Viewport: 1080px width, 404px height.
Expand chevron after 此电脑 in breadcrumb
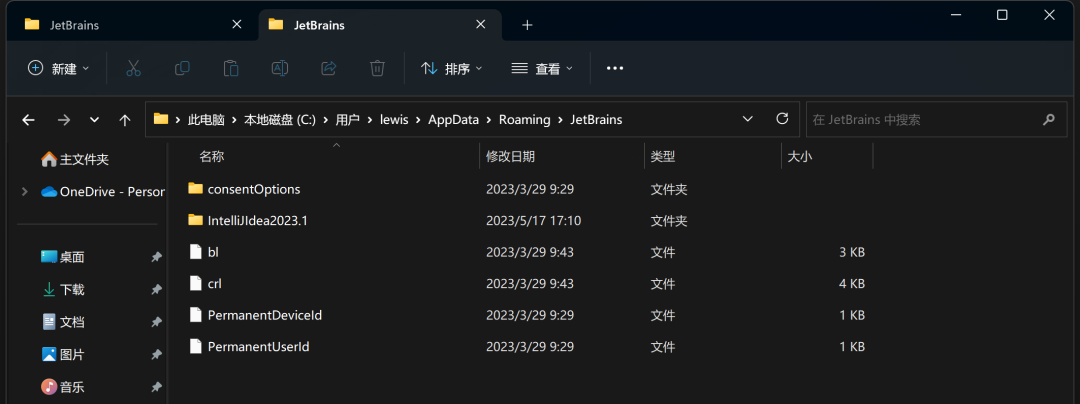235,120
